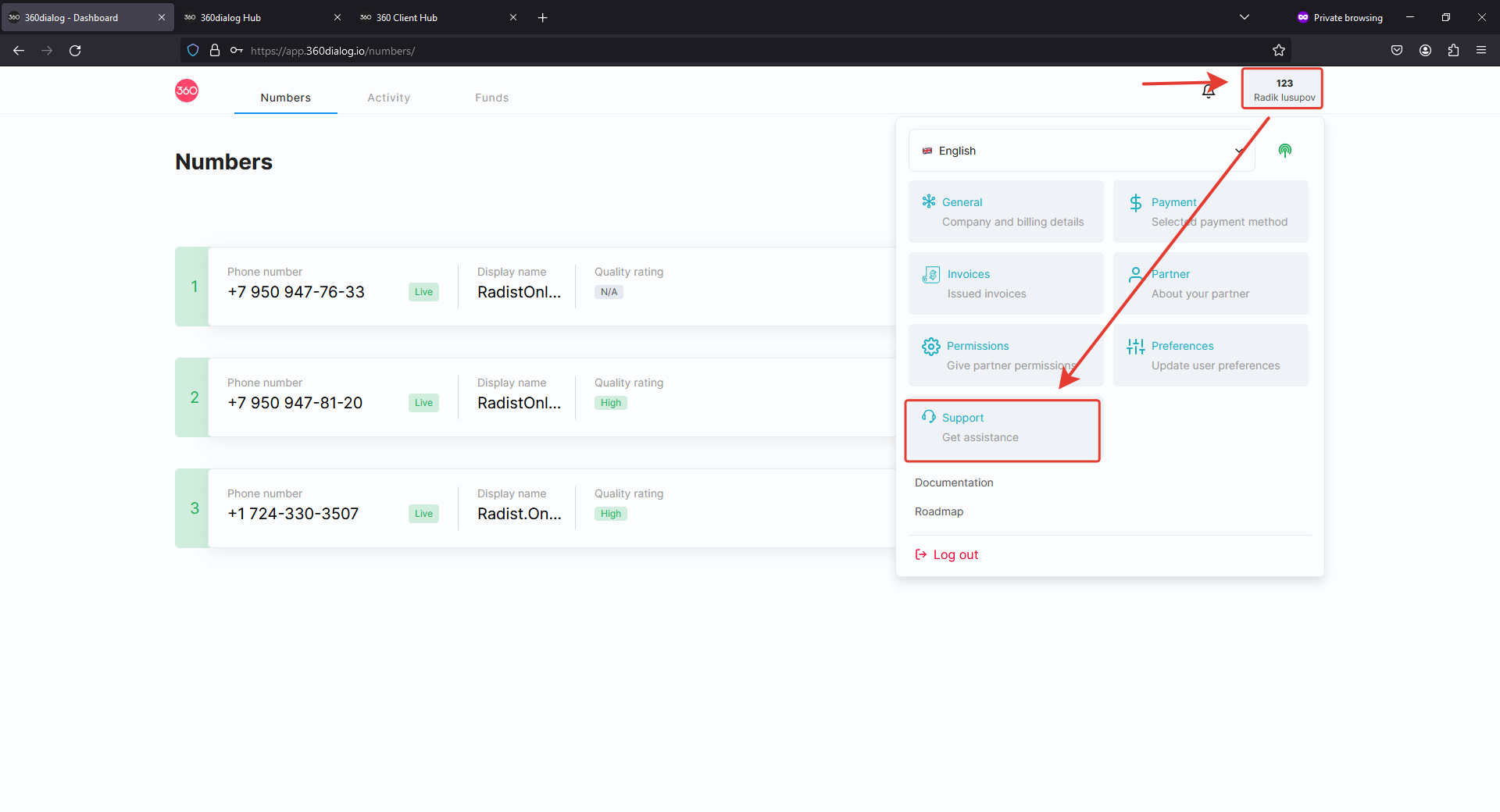
Task: Open the Radik Iusupov account menu
Action: (x=1284, y=90)
